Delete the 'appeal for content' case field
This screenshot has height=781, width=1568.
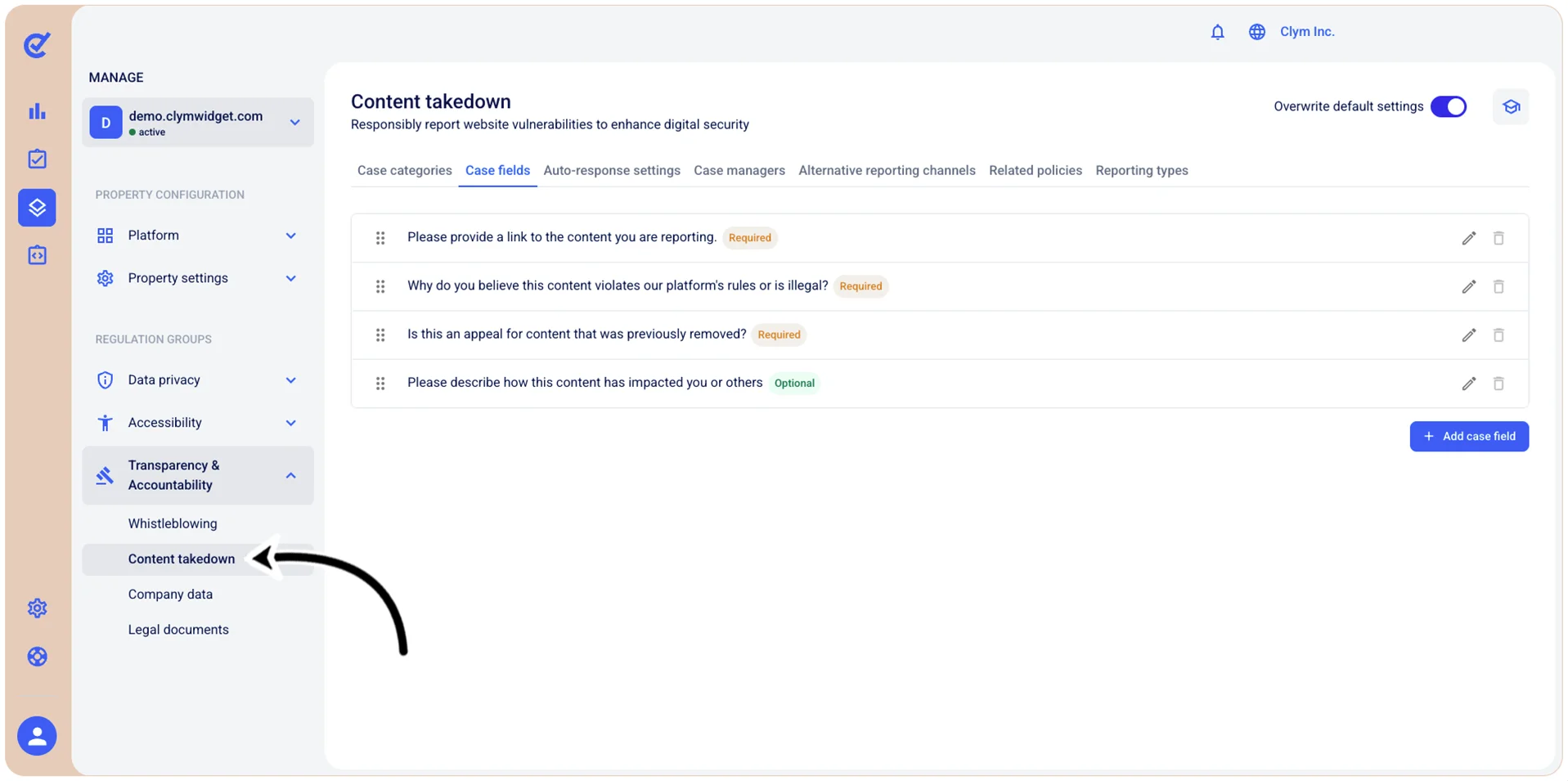point(1498,335)
